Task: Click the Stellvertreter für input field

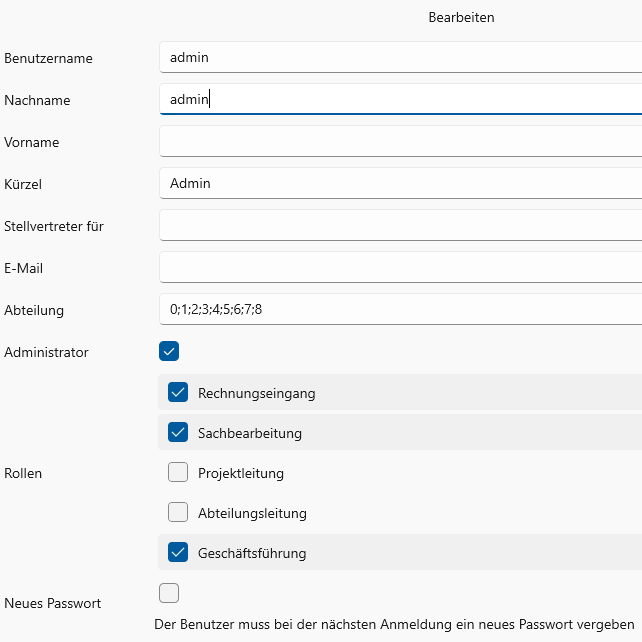Action: coord(400,225)
